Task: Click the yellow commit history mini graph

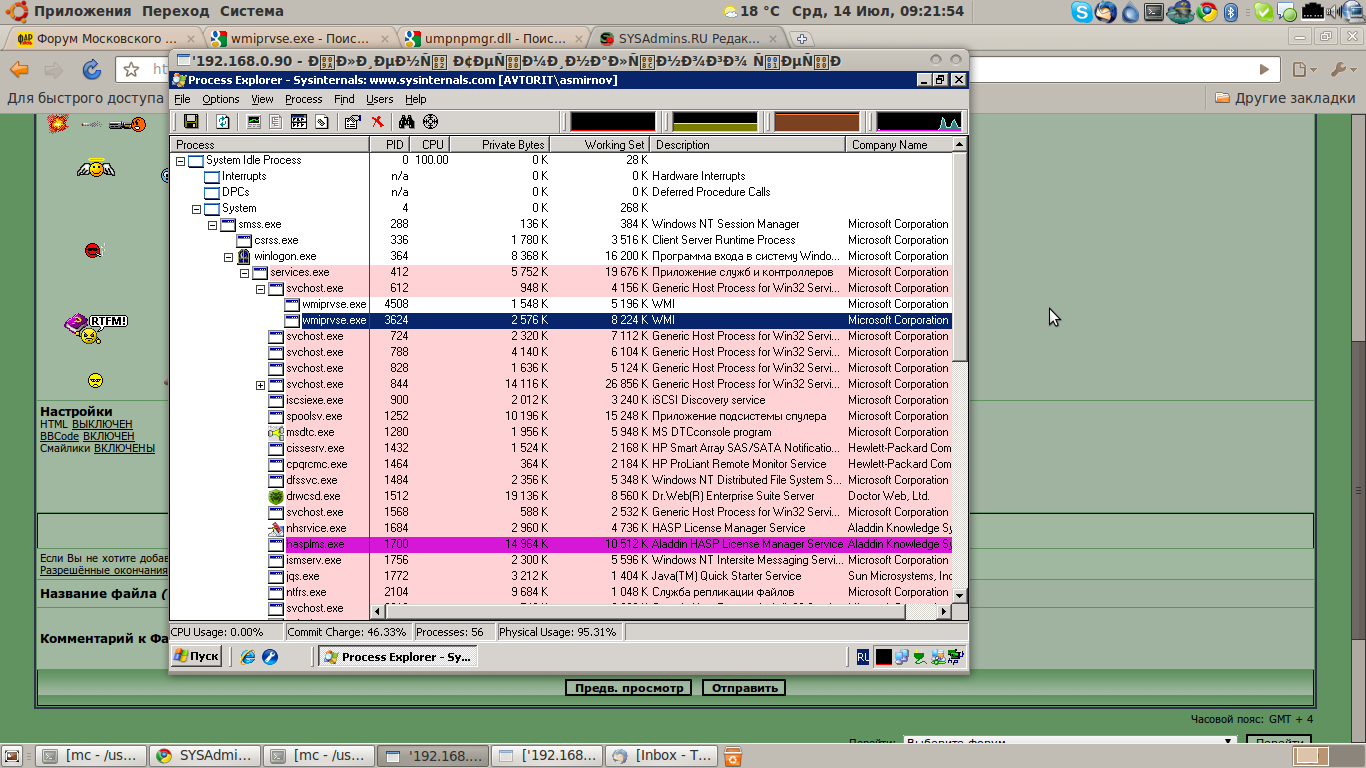Action: pyautogui.click(x=715, y=122)
